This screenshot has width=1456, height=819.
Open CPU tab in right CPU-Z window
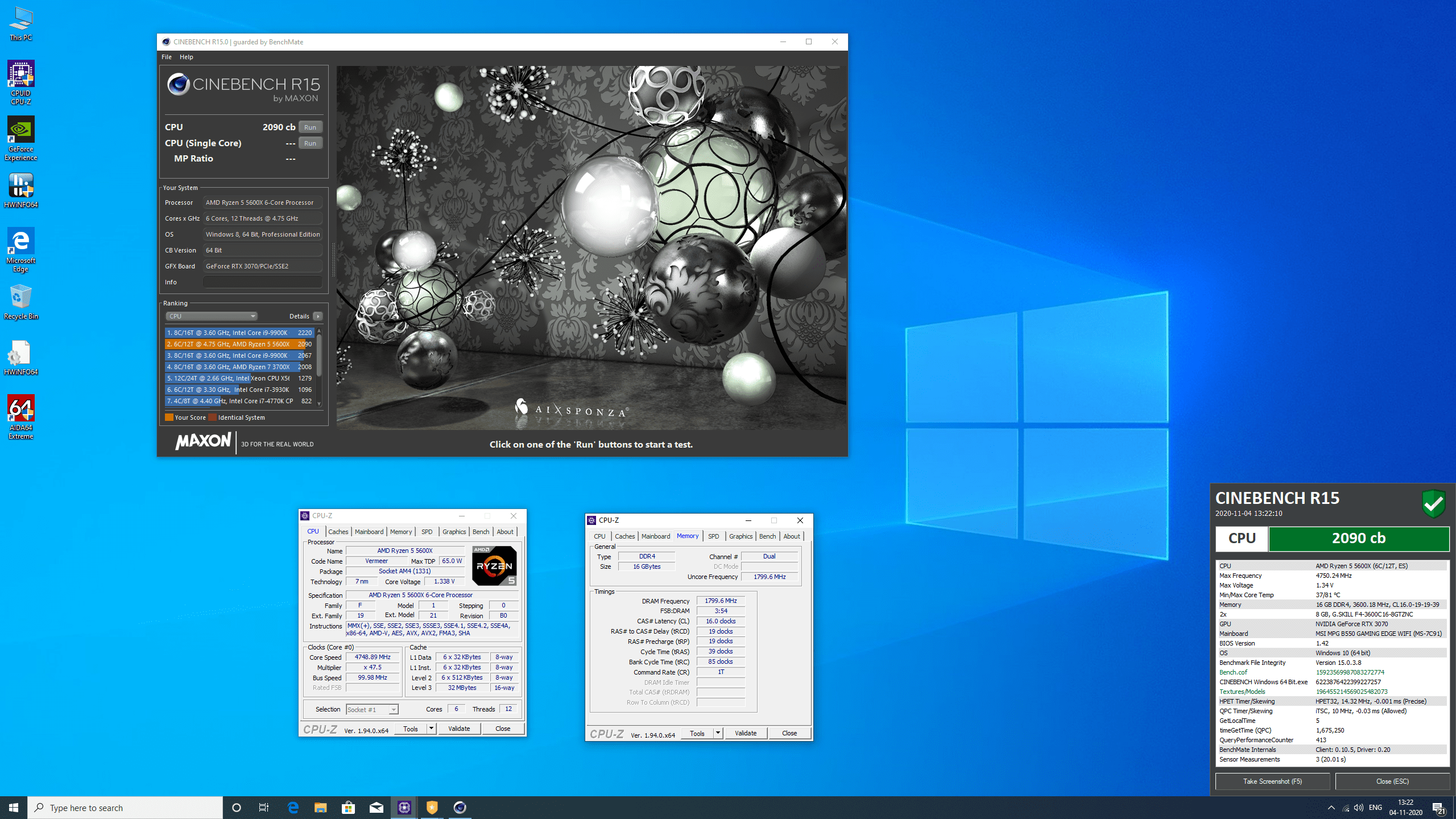pyautogui.click(x=600, y=536)
